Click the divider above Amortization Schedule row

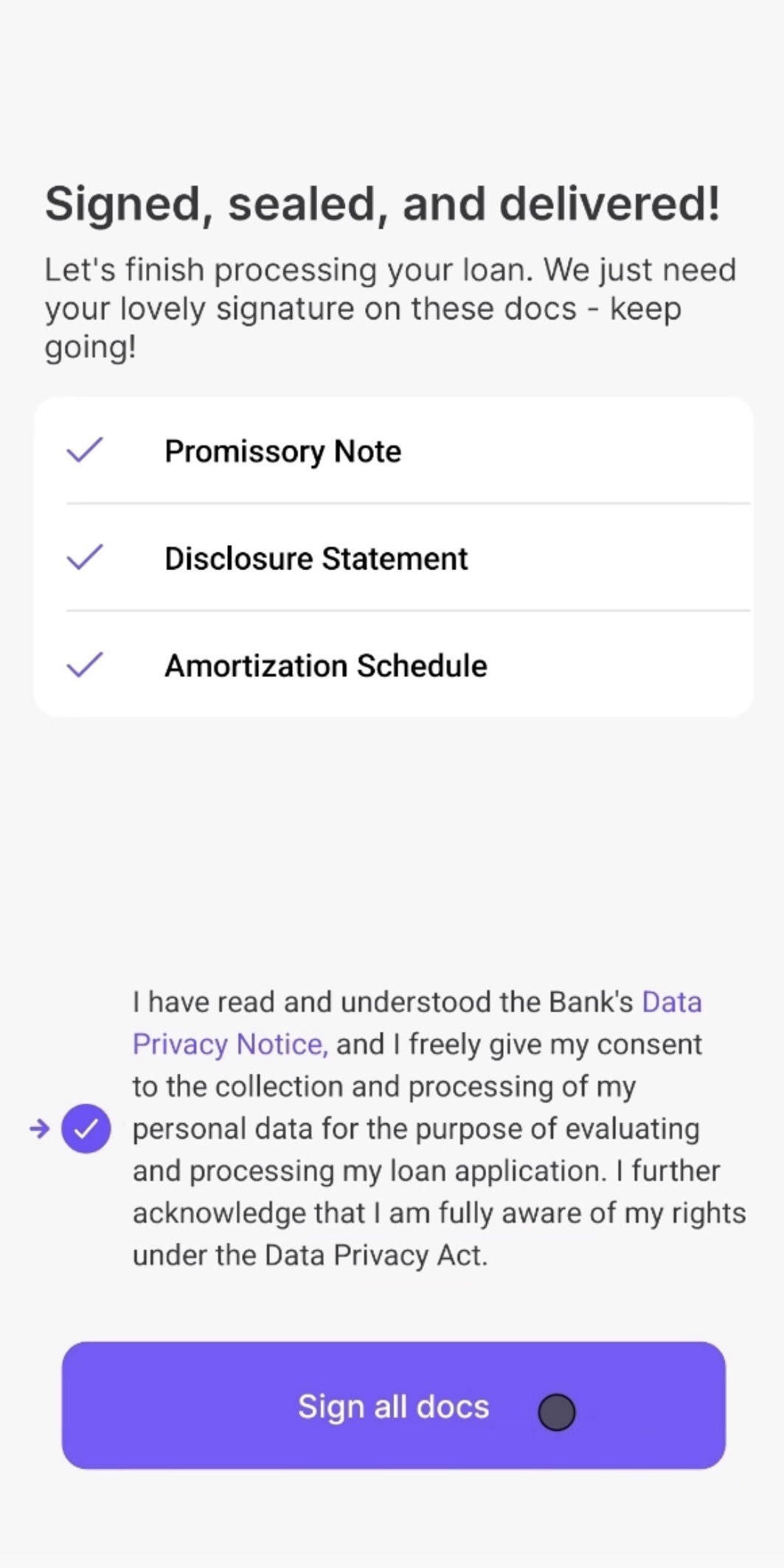(408, 611)
